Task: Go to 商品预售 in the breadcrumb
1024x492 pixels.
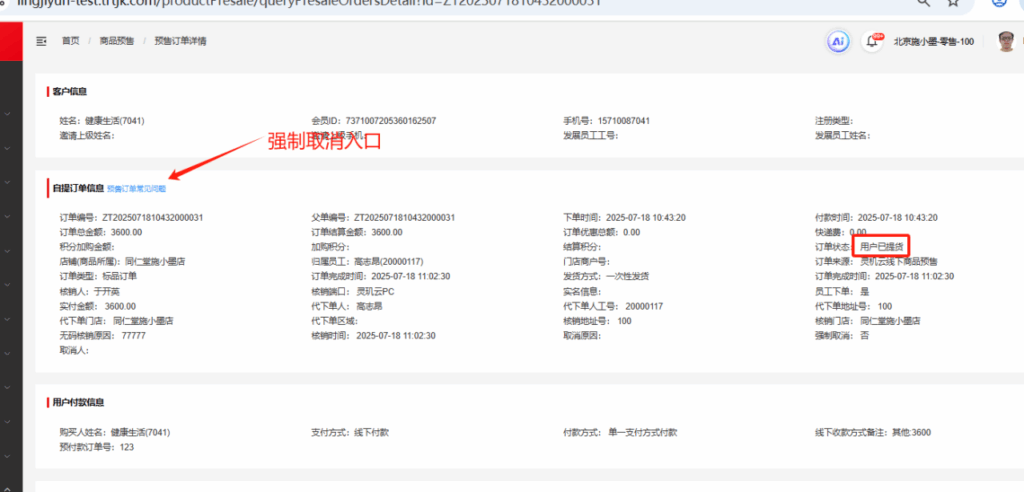Action: click(x=116, y=41)
